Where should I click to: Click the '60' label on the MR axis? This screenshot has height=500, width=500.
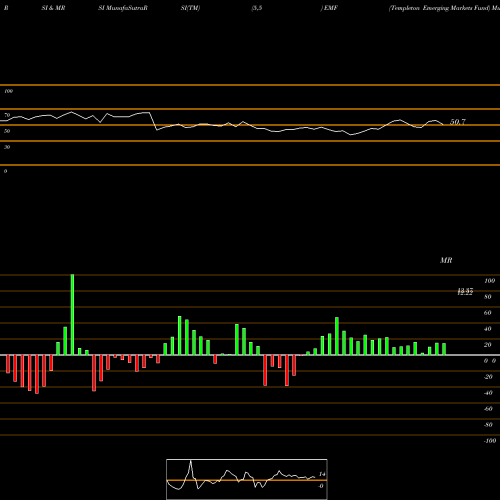tap(488, 313)
